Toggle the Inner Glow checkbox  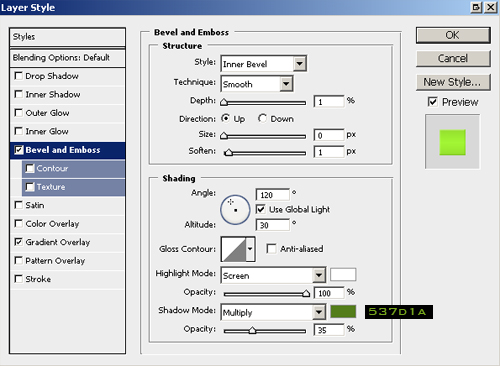[x=18, y=131]
